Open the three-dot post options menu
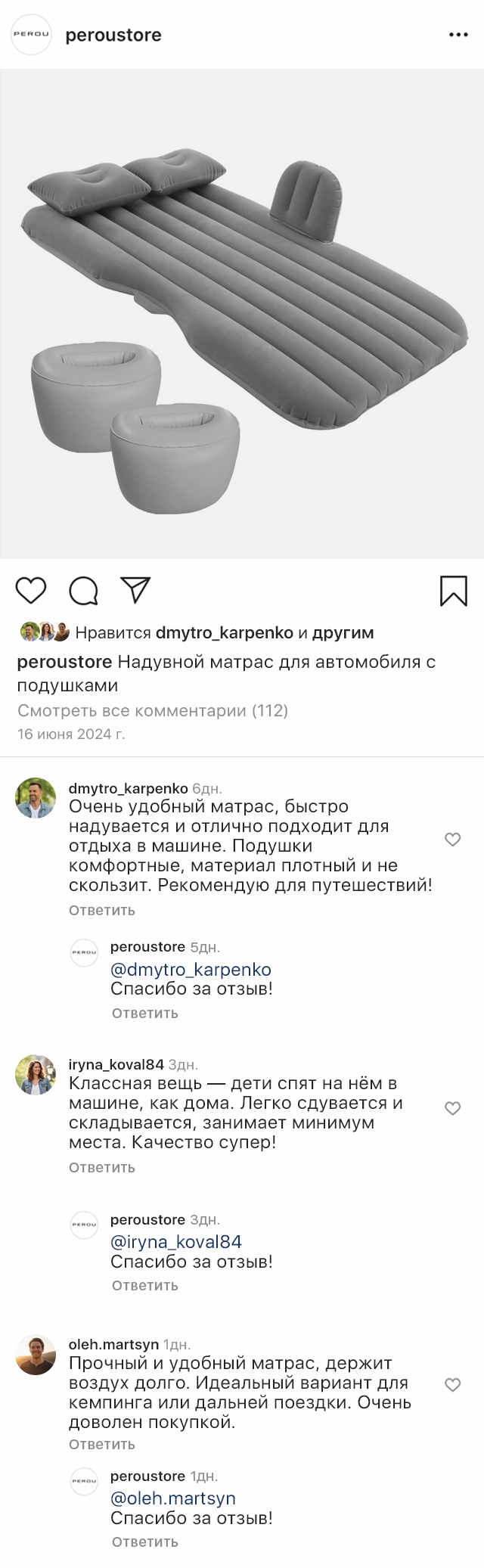Viewport: 484px width, 1568px height. click(459, 35)
